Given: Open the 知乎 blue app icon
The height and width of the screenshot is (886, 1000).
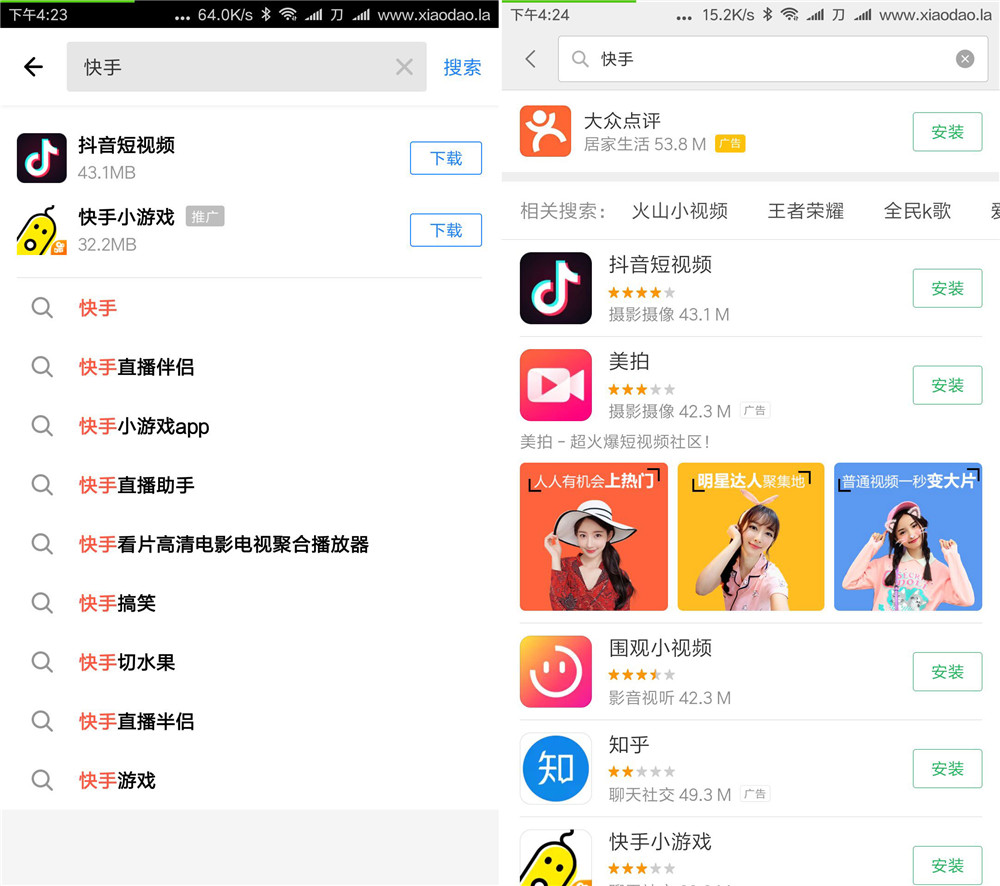Looking at the screenshot, I should point(556,768).
